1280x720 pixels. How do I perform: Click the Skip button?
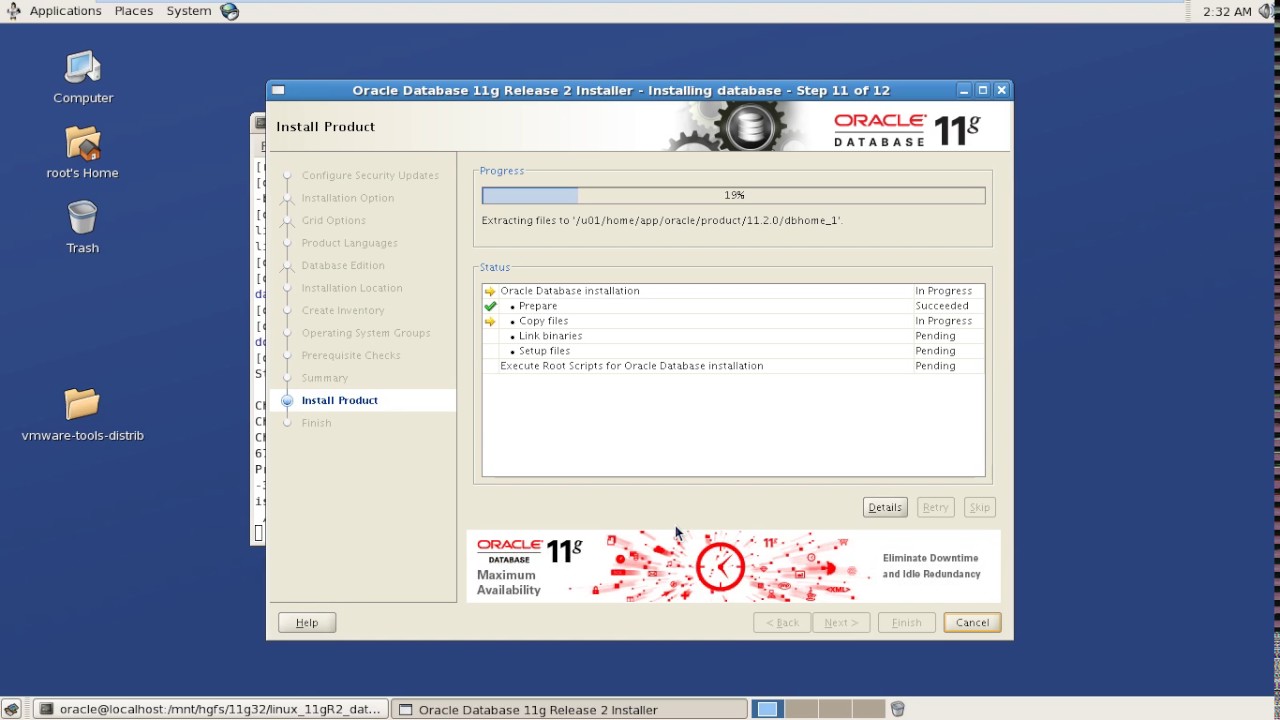(x=979, y=507)
